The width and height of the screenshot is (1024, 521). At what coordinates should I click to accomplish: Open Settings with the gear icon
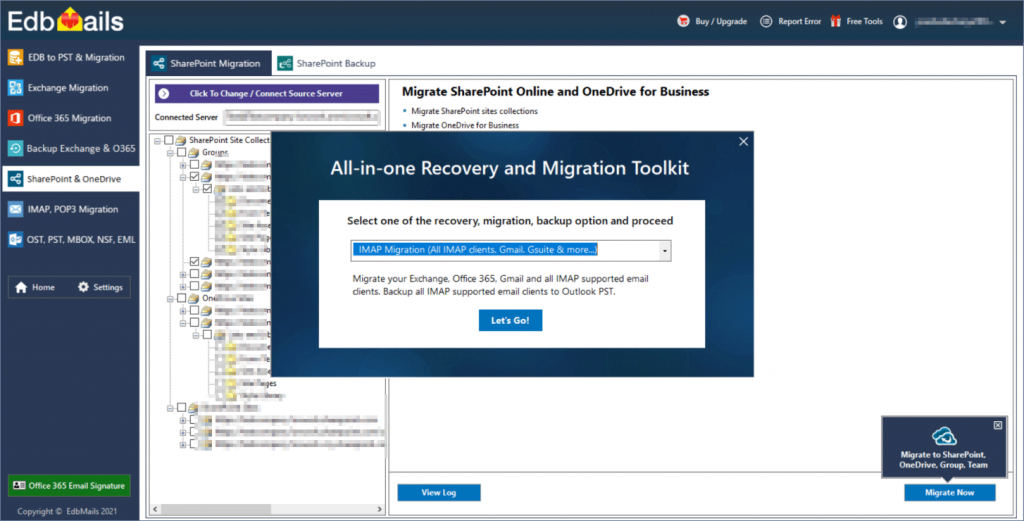pyautogui.click(x=83, y=287)
